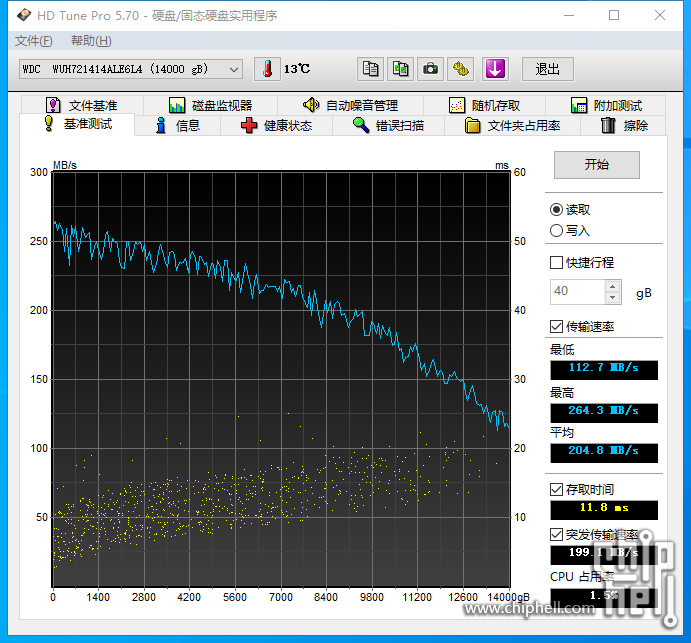The height and width of the screenshot is (643, 691).
Task: Save screenshot camera icon
Action: (x=430, y=69)
